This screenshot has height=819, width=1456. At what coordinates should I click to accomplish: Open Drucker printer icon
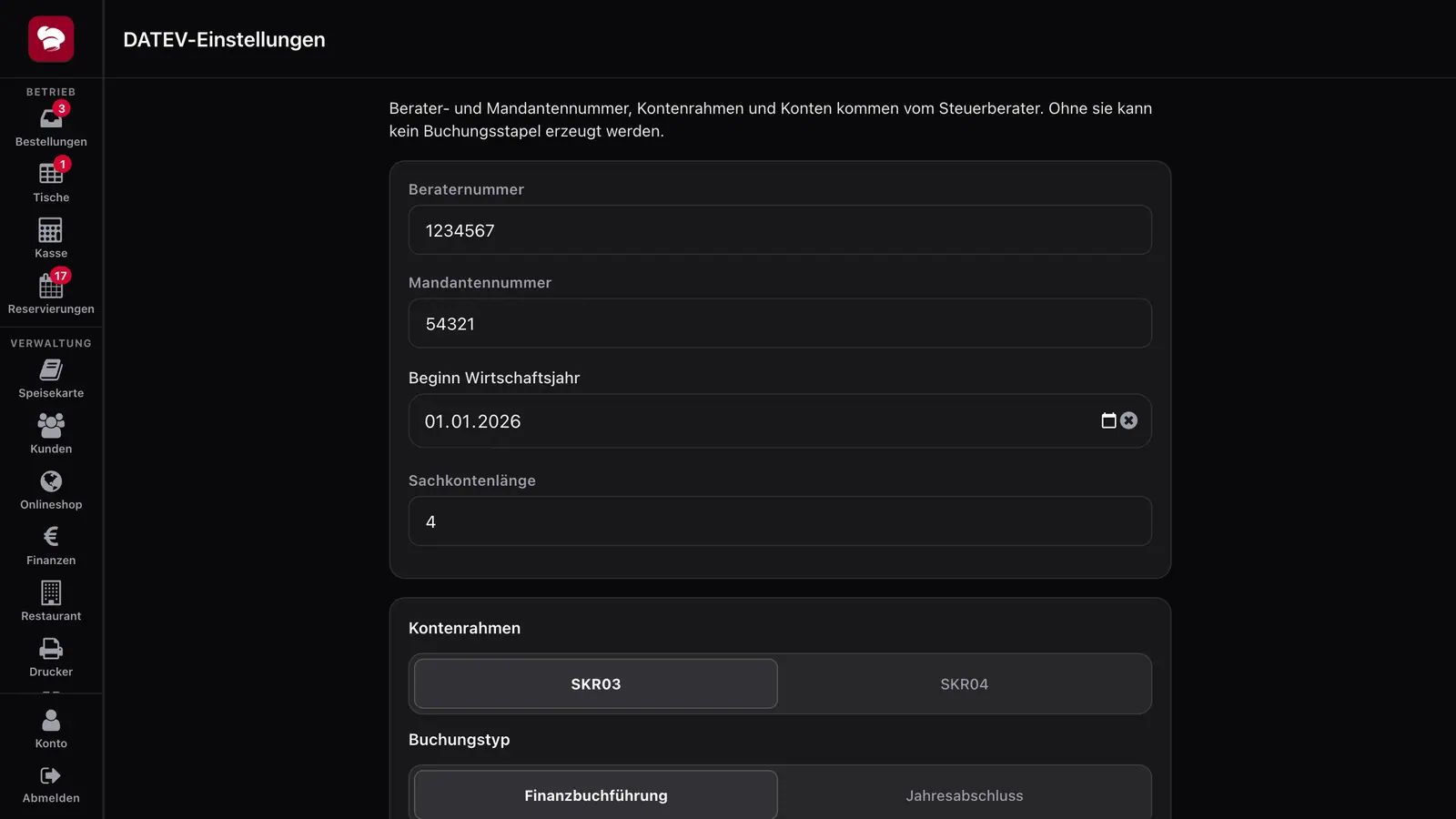point(51,649)
